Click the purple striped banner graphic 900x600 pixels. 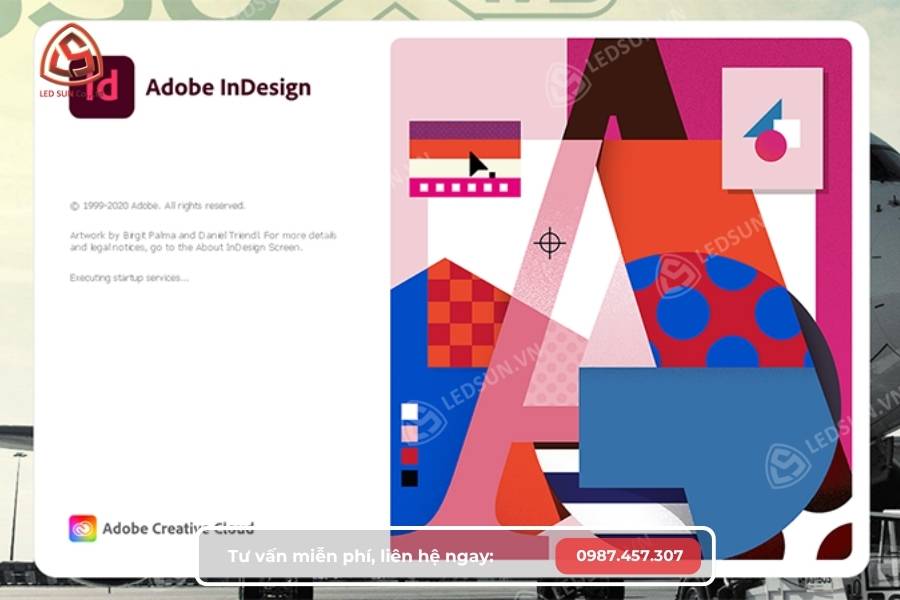point(465,131)
